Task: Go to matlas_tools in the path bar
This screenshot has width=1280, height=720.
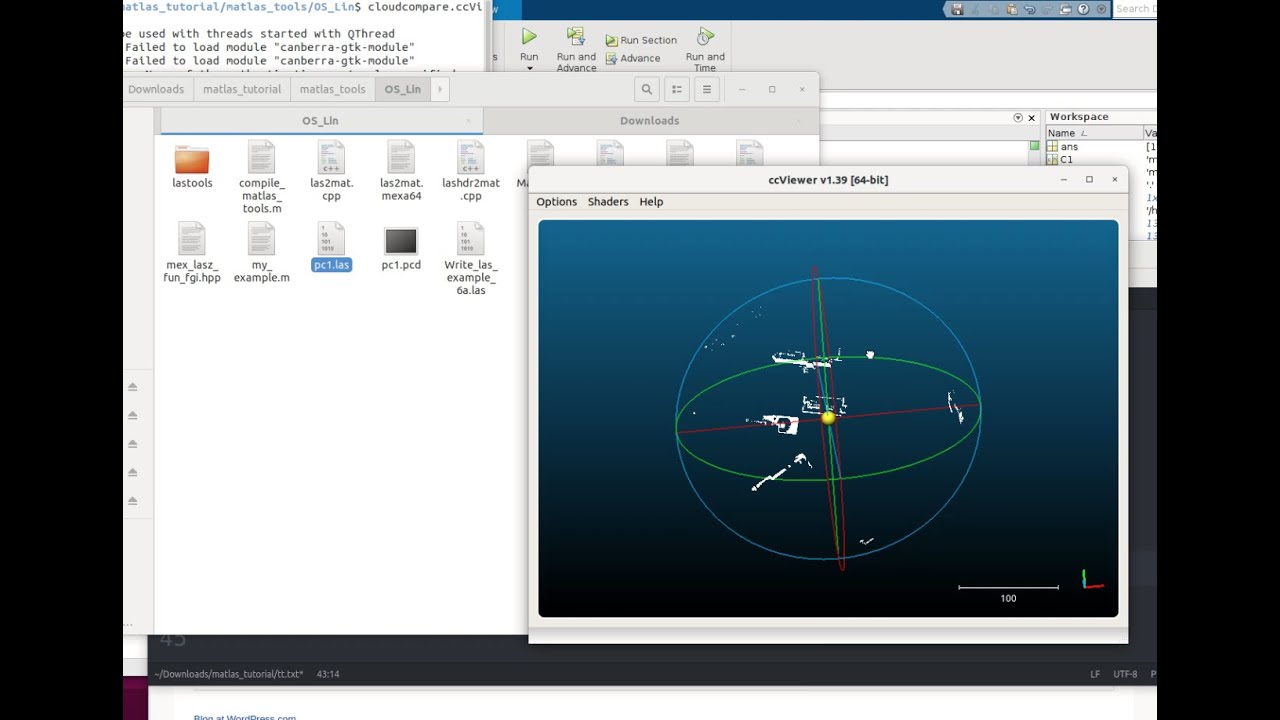Action: (x=333, y=89)
